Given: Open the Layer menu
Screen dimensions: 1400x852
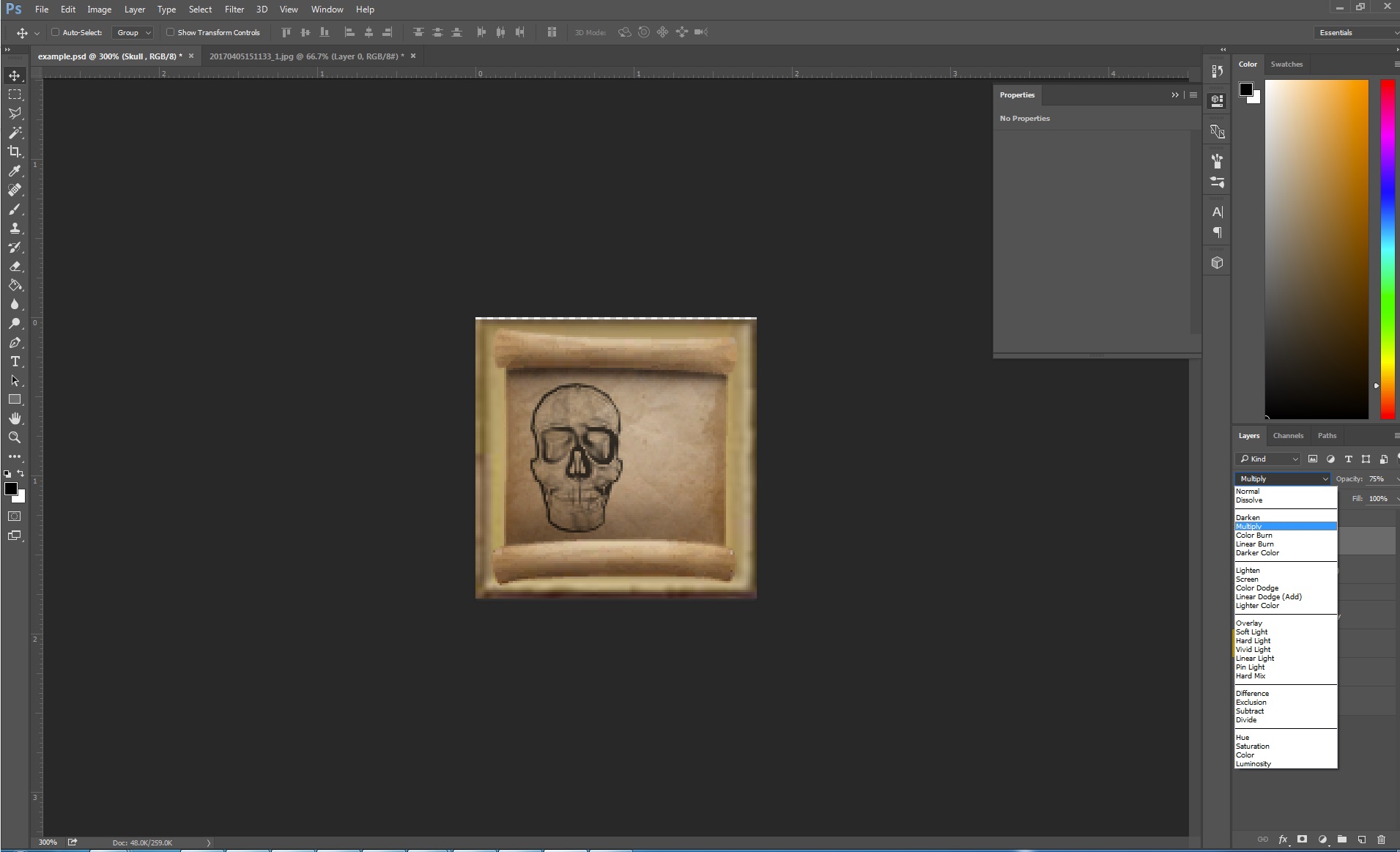Looking at the screenshot, I should click(x=134, y=10).
